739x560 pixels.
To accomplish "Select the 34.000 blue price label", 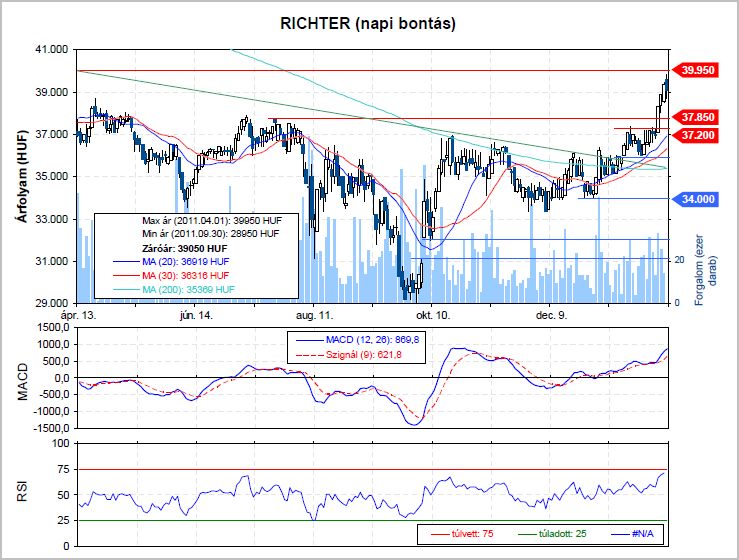I will [x=695, y=199].
